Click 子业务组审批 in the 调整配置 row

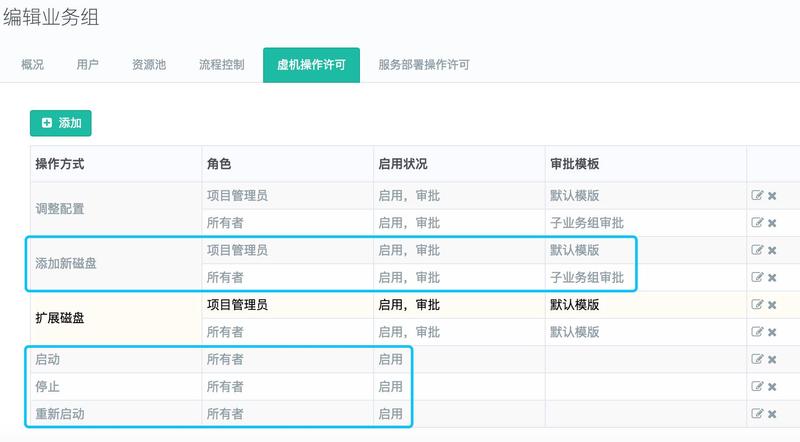(587, 223)
